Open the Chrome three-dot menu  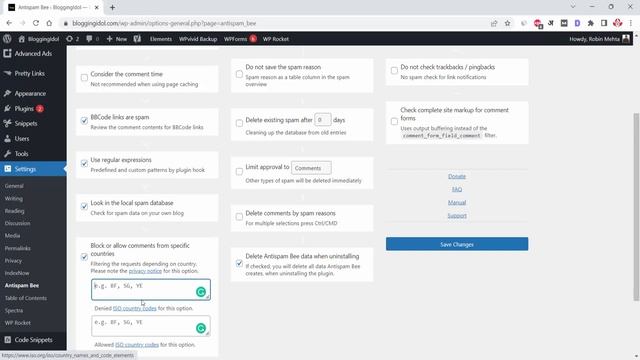coord(631,23)
